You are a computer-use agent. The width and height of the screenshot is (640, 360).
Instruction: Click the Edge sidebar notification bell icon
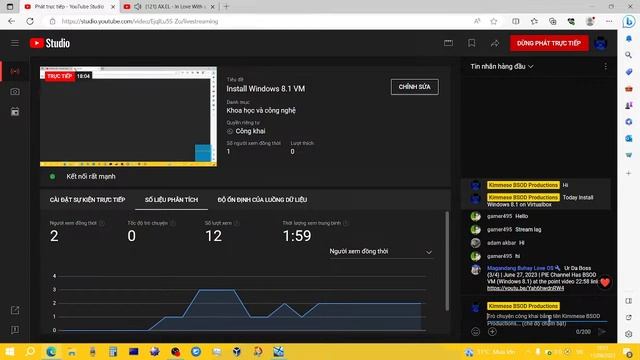pos(629,39)
